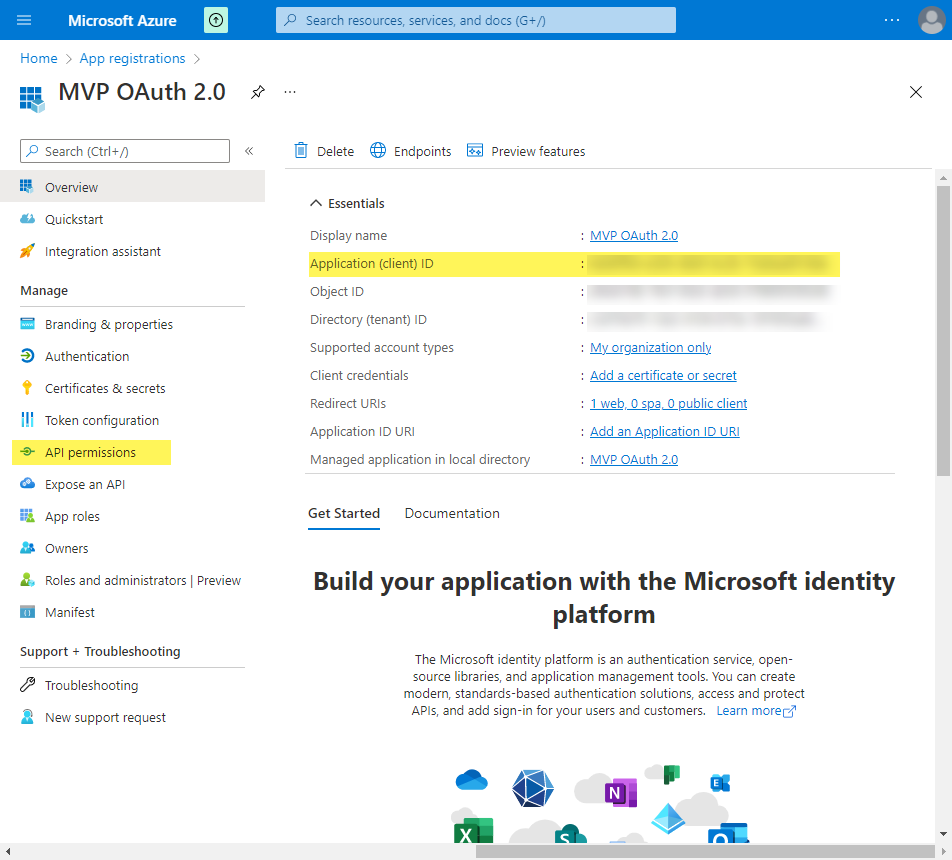Click the Troubleshooting wrench icon

[x=27, y=684]
